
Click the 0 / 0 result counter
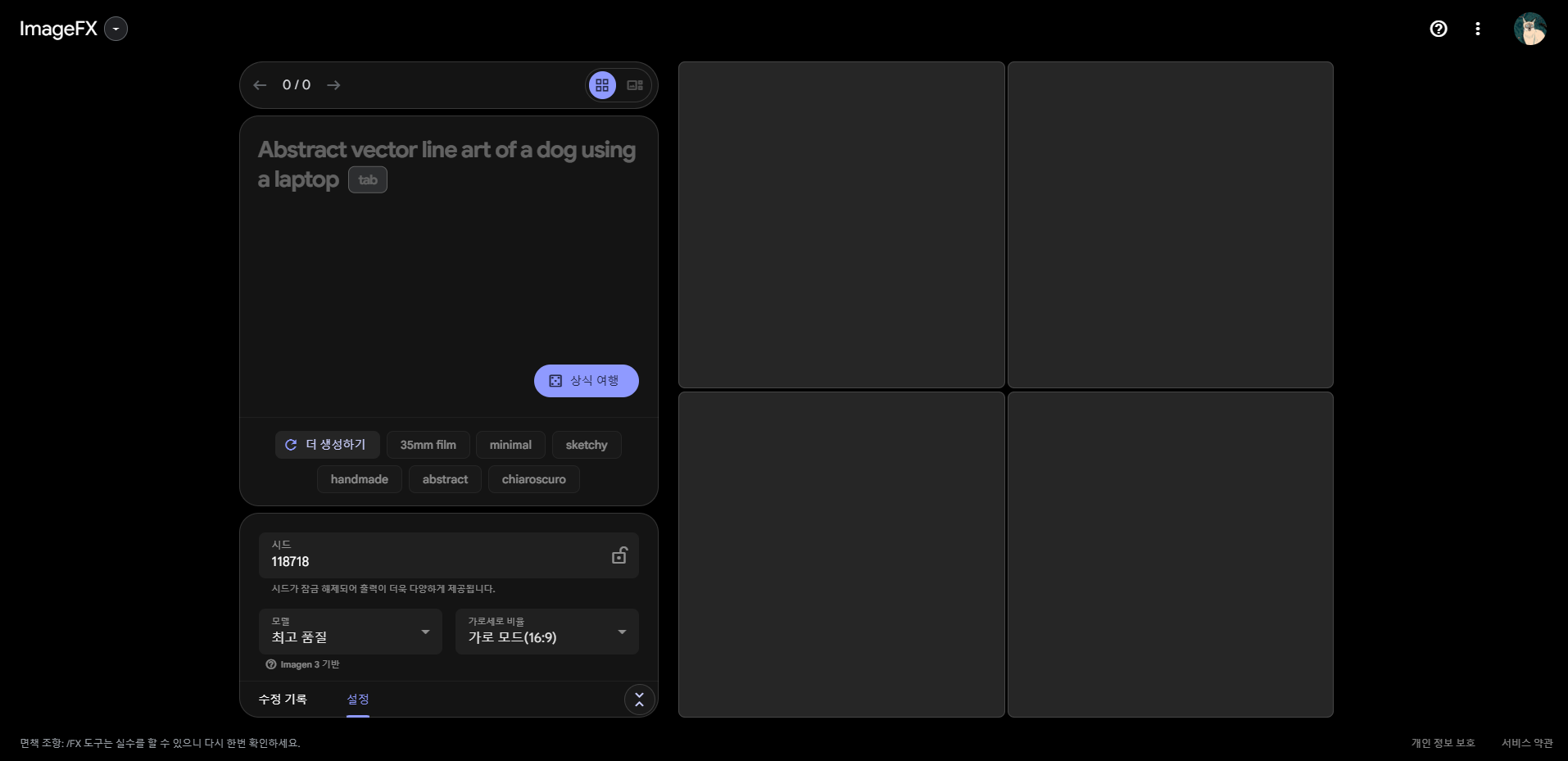(297, 85)
